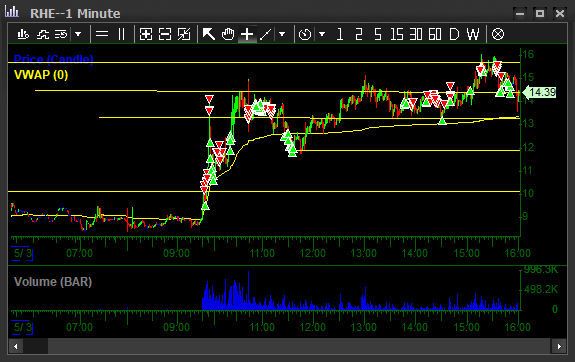Switch to the 2 minute interval
This screenshot has height=362, width=575.
(359, 34)
